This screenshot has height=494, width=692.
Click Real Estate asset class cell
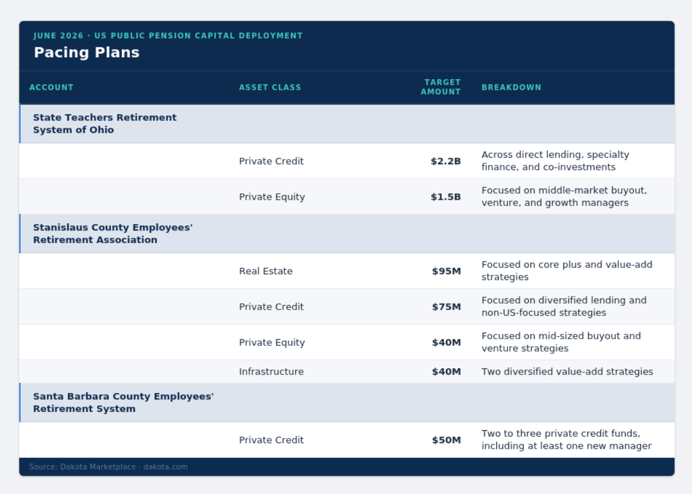pyautogui.click(x=266, y=271)
